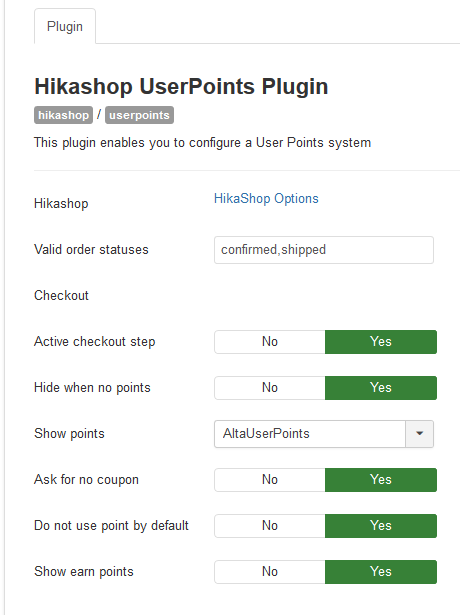Click the Hikashop UserPoints Plugin heading
460x615 pixels.
pyautogui.click(x=181, y=86)
